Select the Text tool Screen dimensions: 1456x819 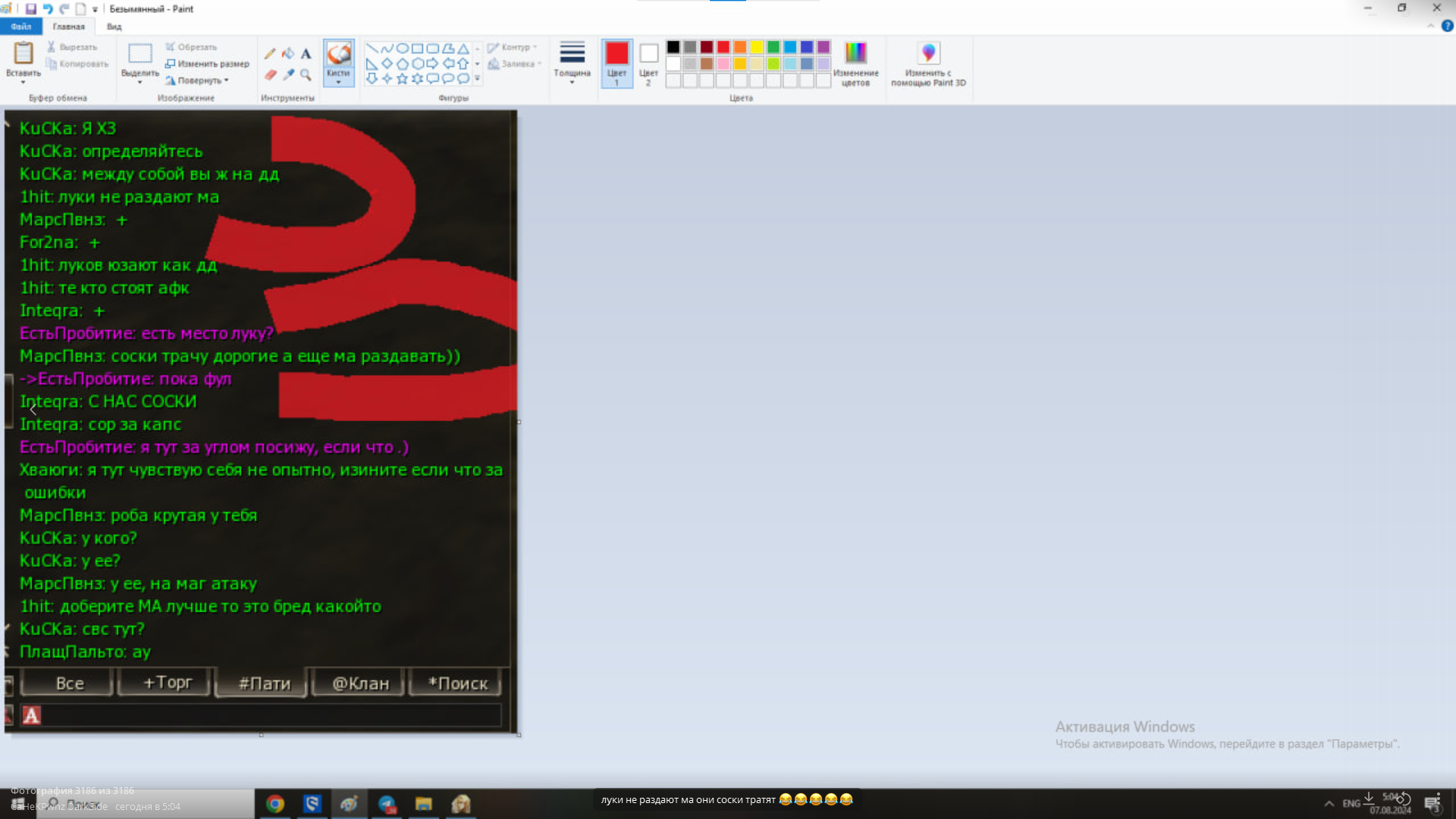click(x=306, y=54)
